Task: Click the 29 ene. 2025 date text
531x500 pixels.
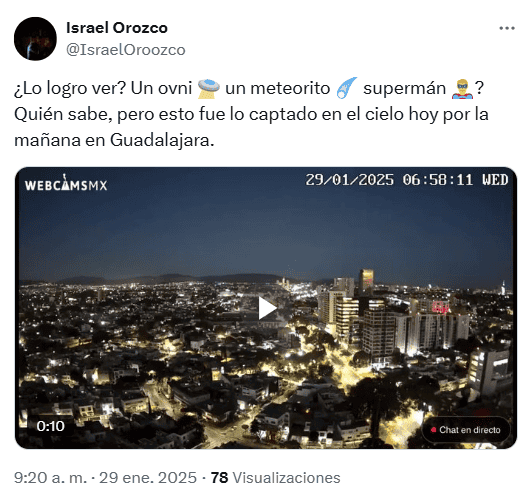Action: tap(148, 478)
